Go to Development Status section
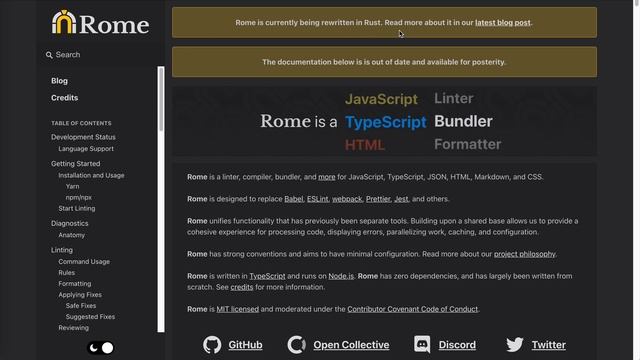Viewport: 640px width, 360px height. [x=83, y=137]
